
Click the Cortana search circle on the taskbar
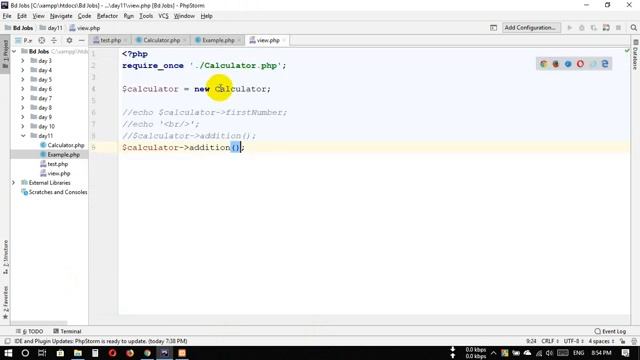[25, 353]
